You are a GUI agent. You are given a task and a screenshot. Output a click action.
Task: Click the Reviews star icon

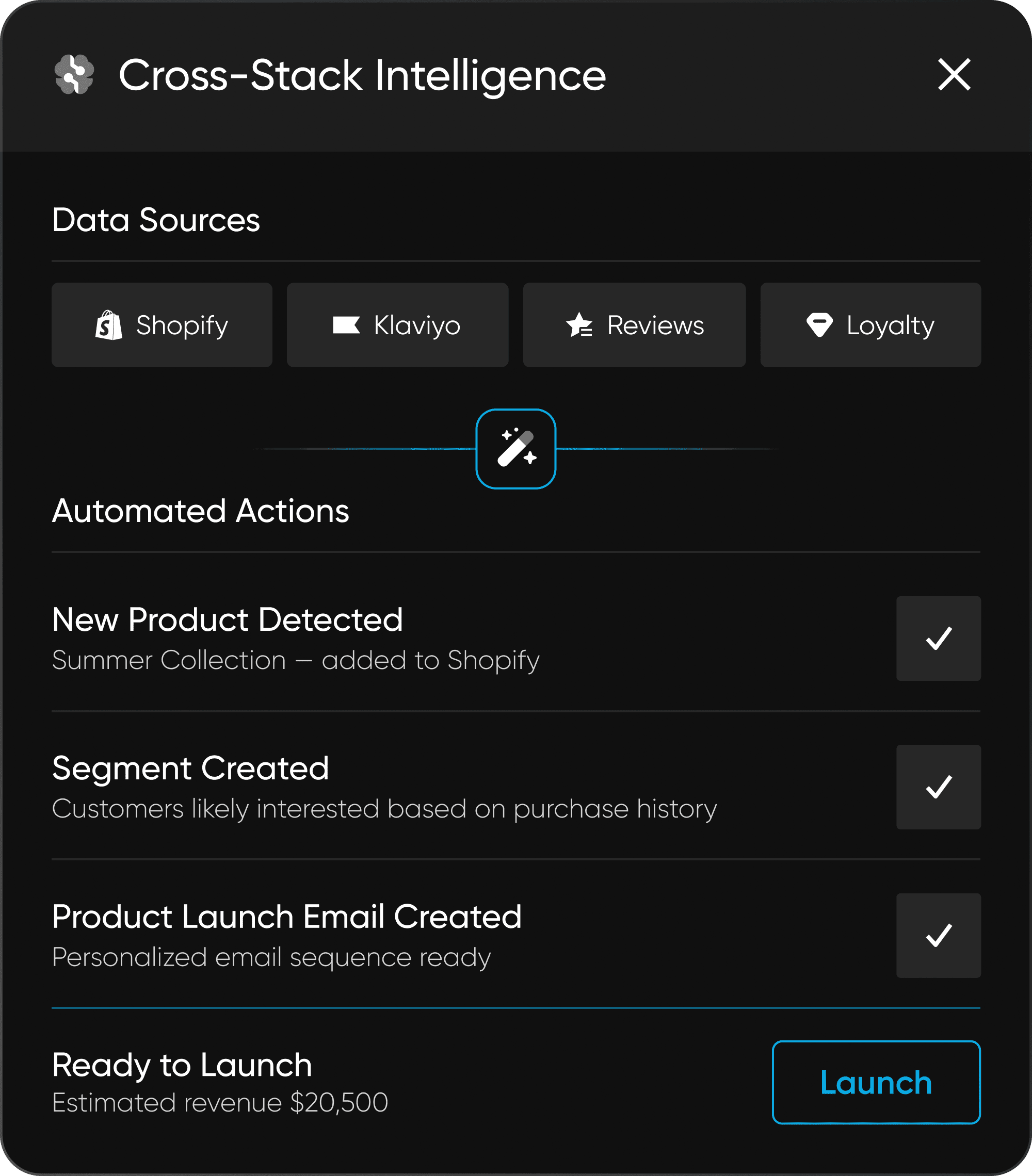[x=579, y=325]
